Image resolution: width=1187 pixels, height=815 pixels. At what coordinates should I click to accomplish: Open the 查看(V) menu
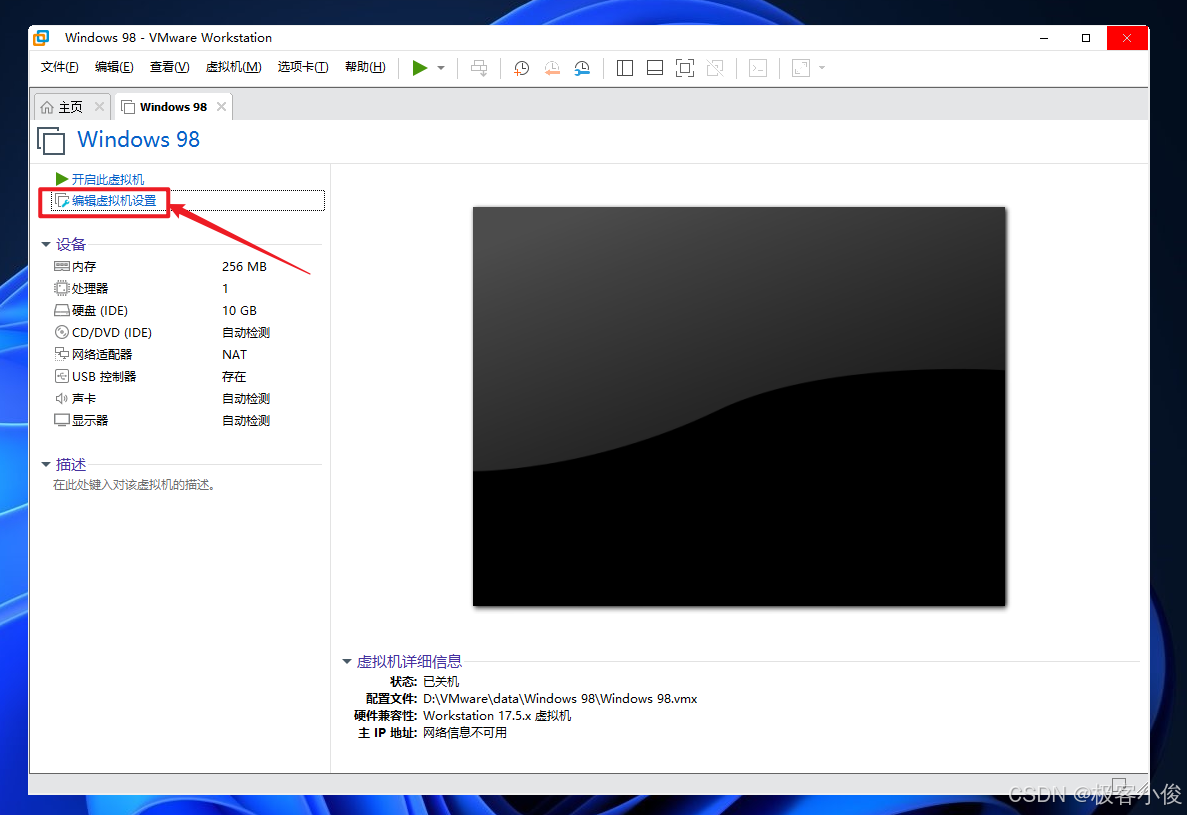(x=169, y=67)
